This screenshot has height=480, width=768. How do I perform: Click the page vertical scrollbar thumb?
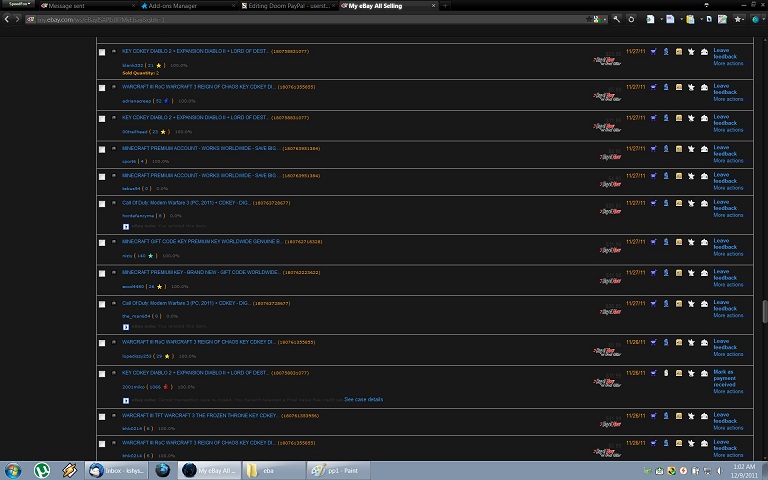[x=765, y=312]
